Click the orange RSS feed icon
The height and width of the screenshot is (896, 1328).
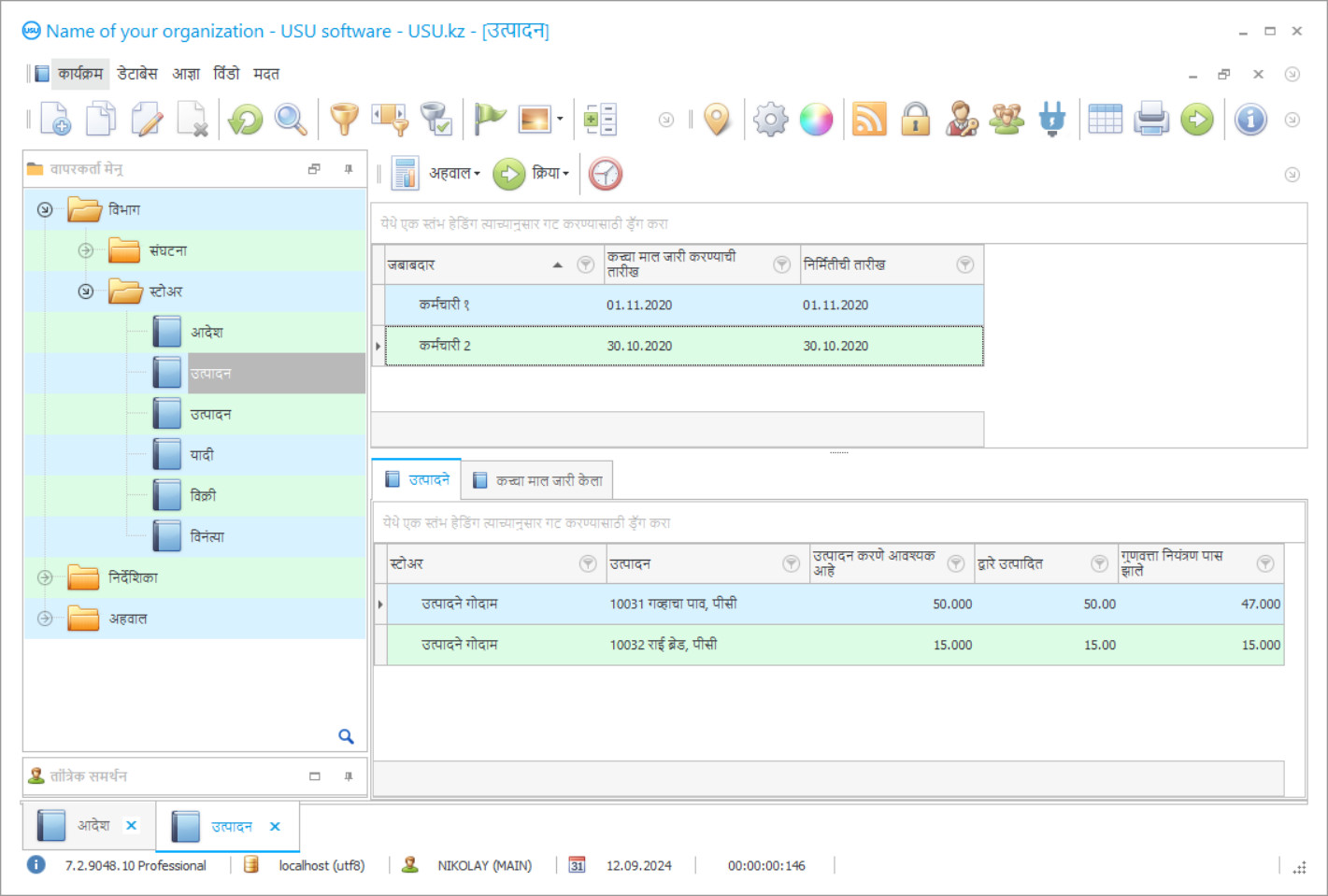pyautogui.click(x=869, y=120)
